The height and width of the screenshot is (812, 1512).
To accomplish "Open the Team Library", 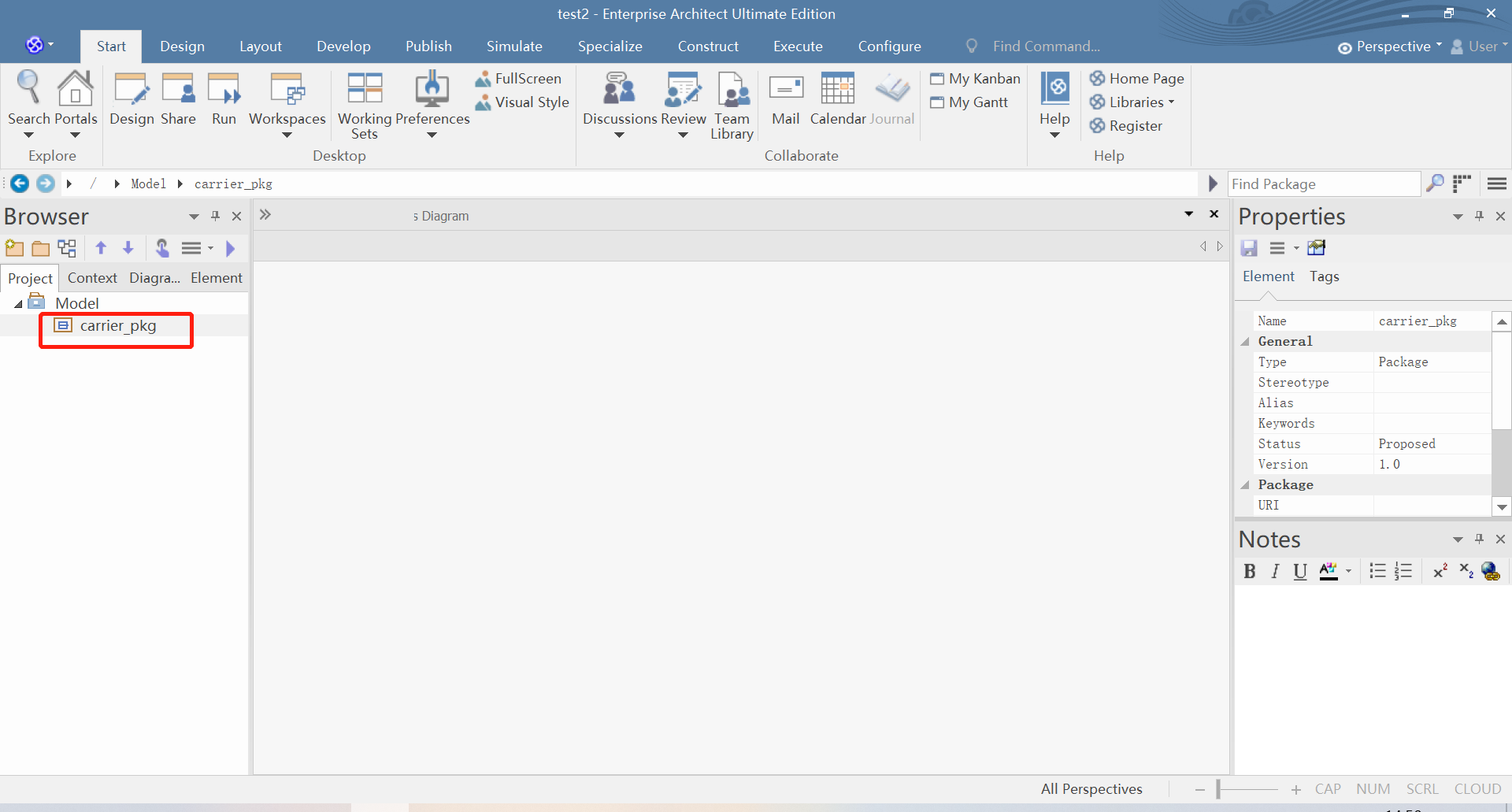I will [732, 88].
